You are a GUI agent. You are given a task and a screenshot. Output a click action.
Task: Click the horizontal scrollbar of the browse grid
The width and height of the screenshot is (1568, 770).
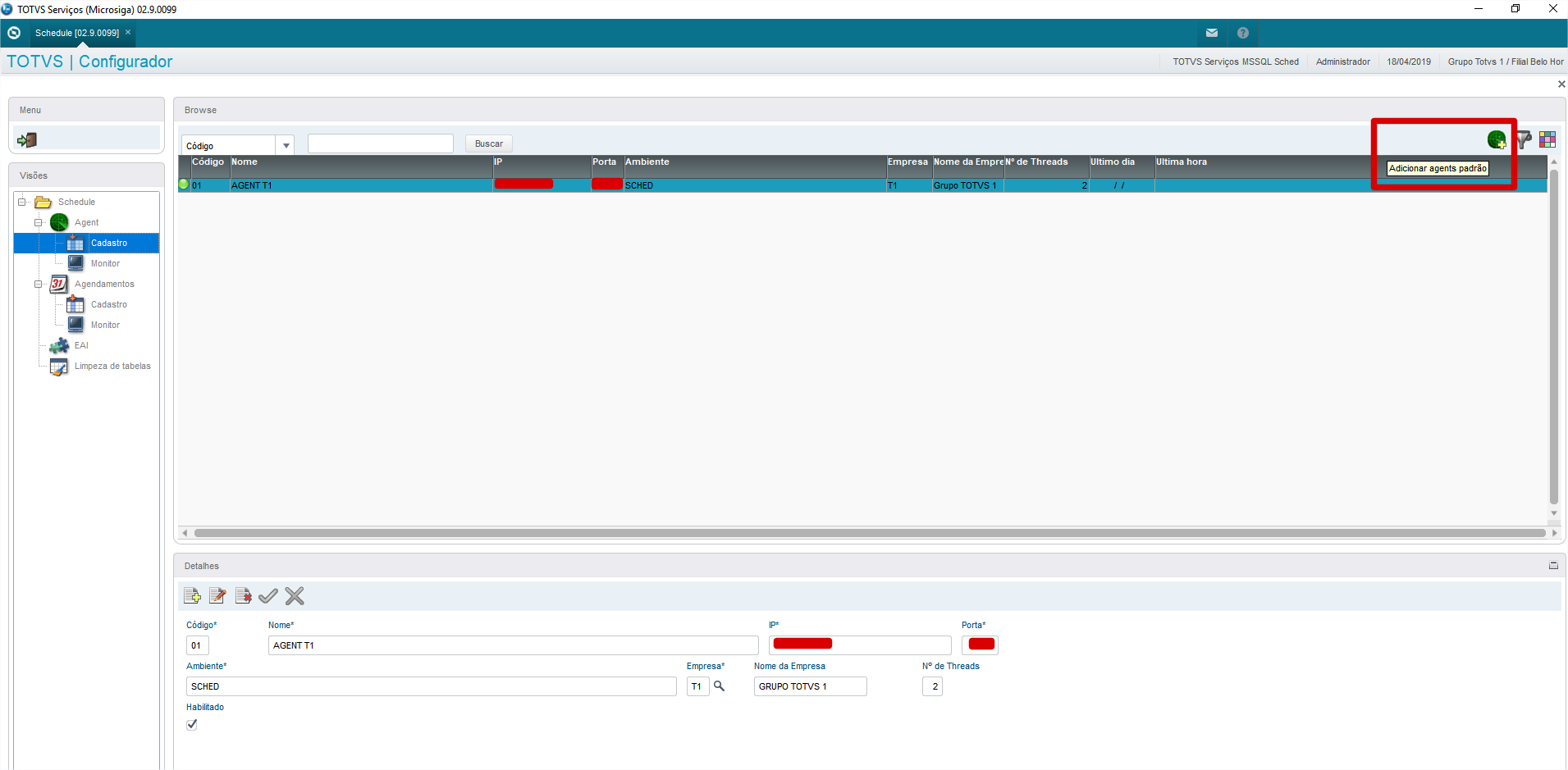(870, 533)
